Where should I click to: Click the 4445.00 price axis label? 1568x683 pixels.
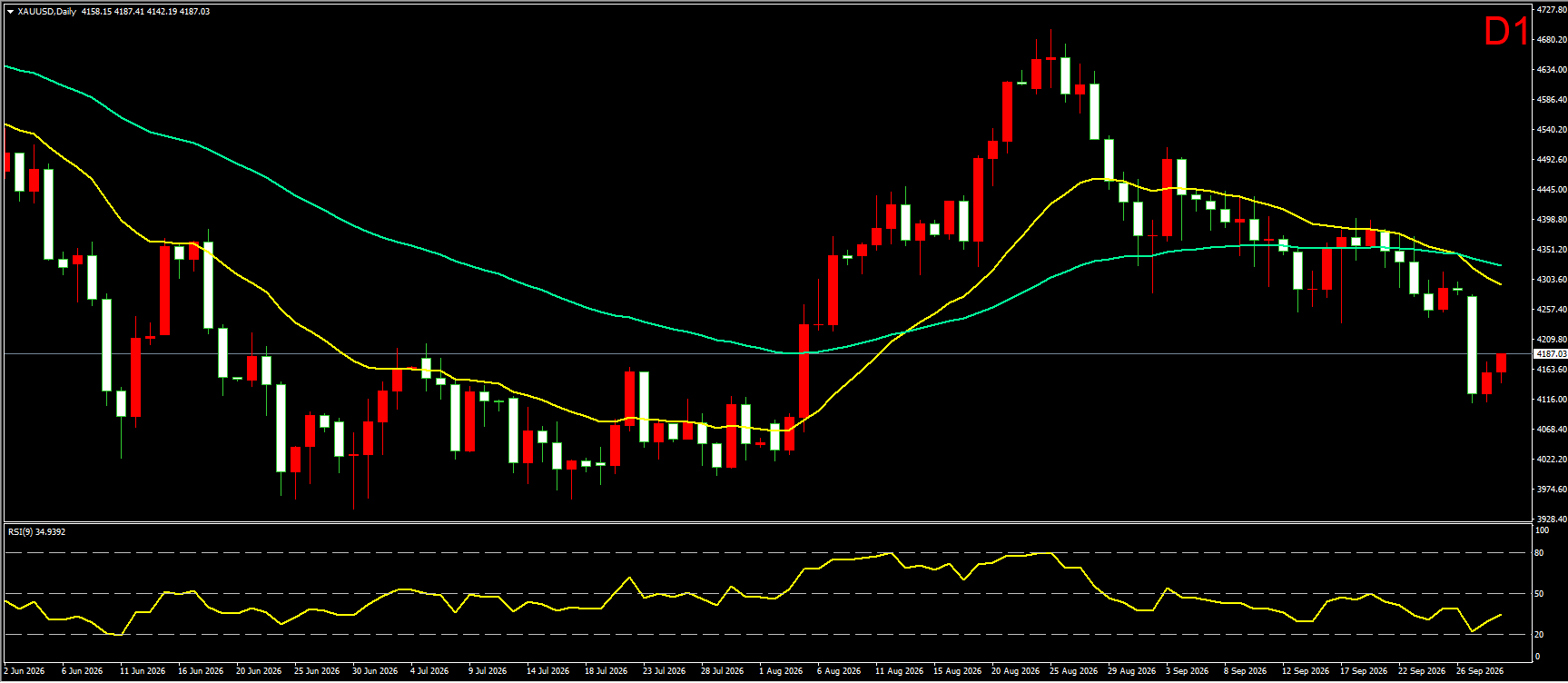pyautogui.click(x=1551, y=189)
